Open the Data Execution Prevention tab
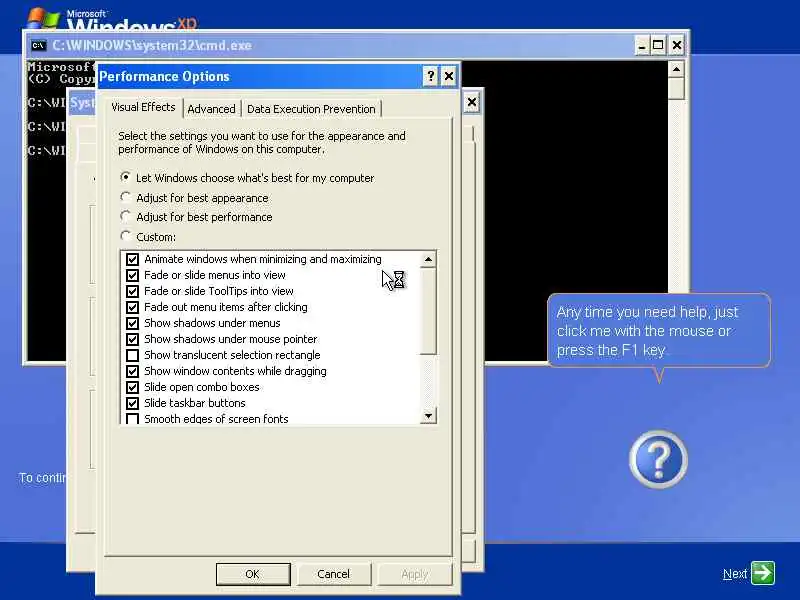 click(311, 109)
